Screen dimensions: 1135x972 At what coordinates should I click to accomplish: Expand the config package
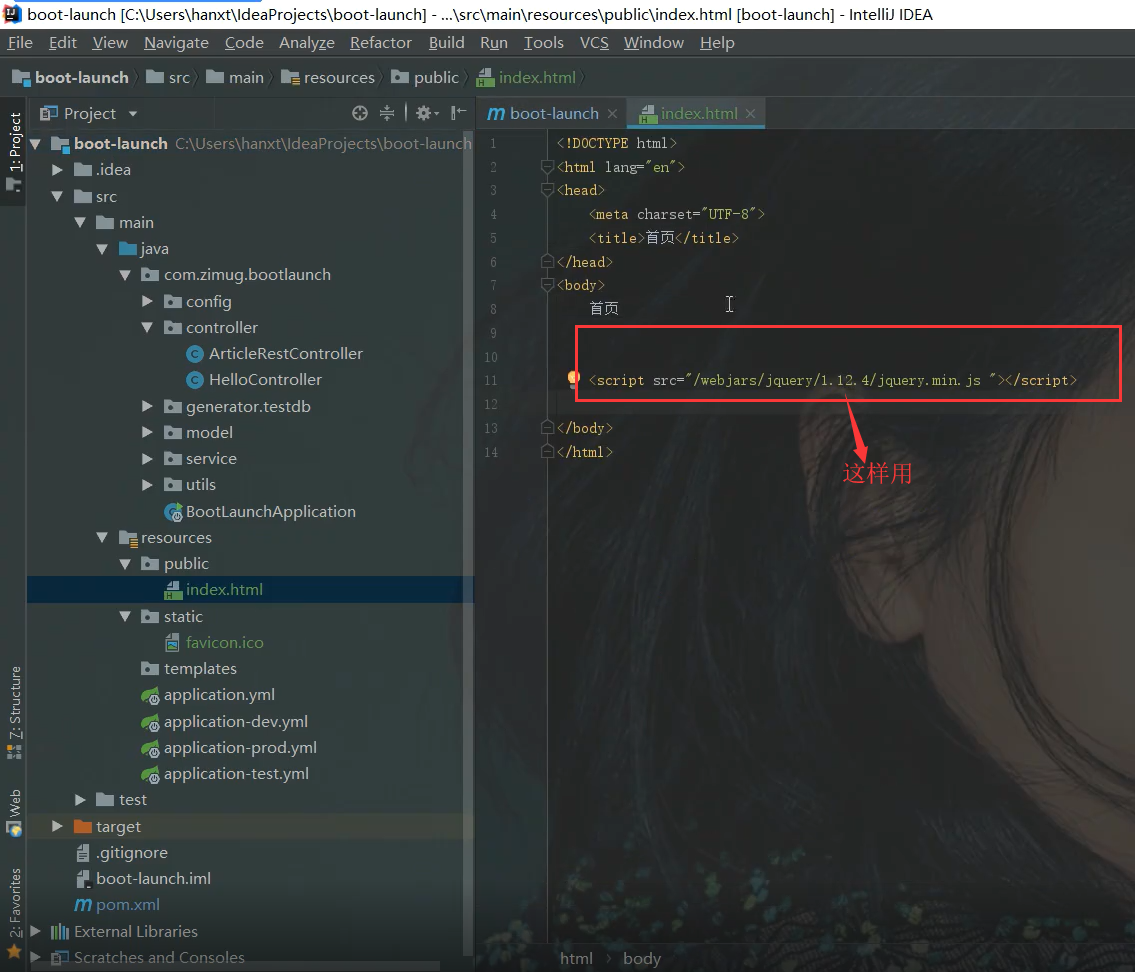coord(147,301)
